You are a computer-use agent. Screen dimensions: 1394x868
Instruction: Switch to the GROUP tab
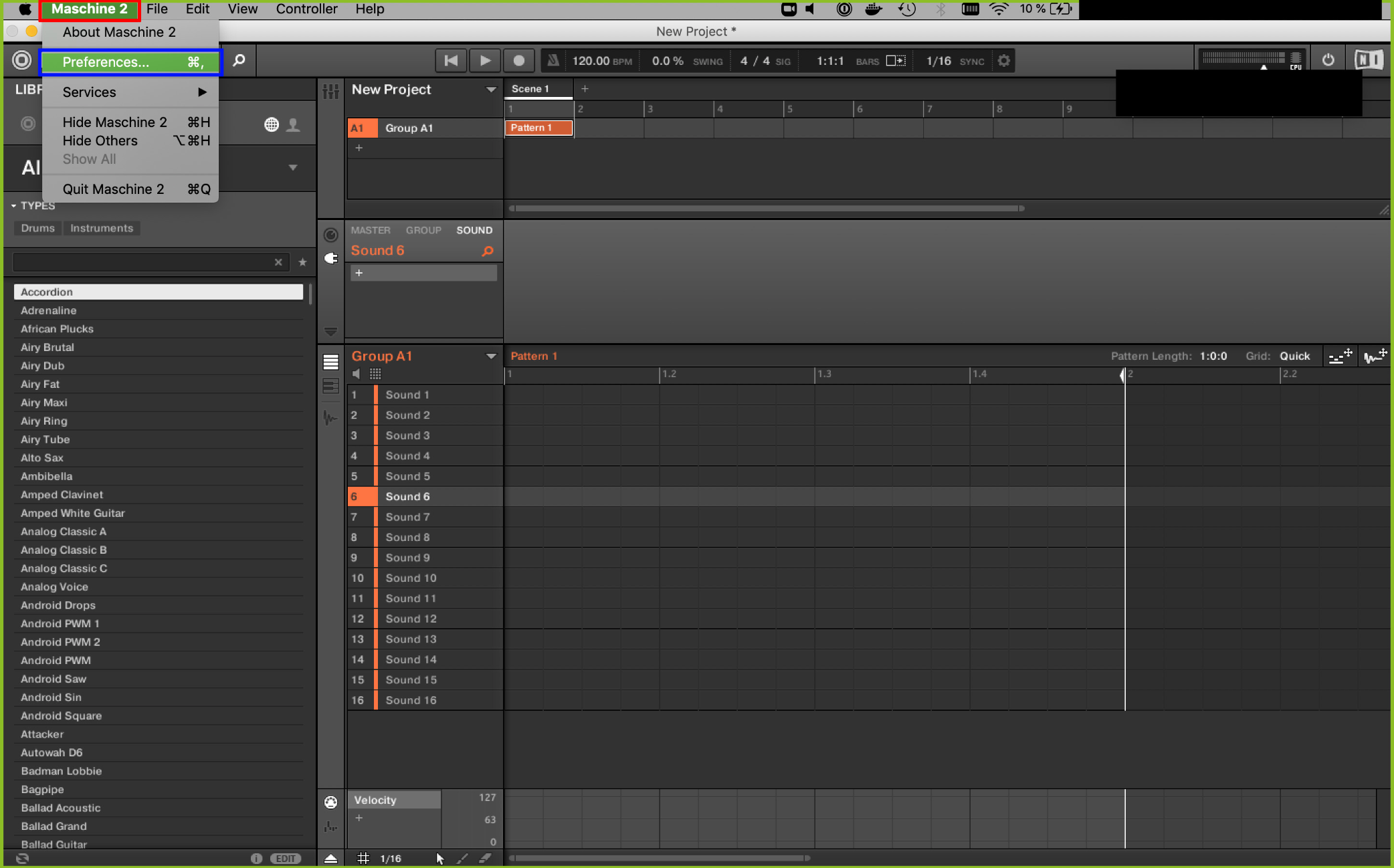pyautogui.click(x=423, y=230)
